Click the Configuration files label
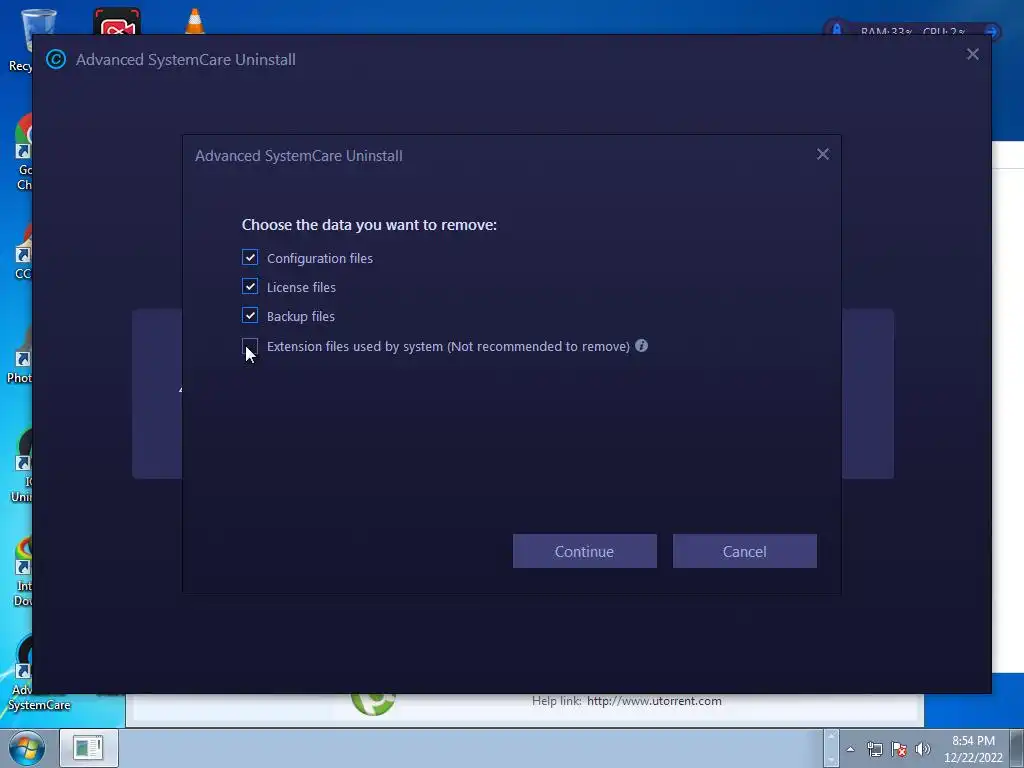 (x=319, y=258)
